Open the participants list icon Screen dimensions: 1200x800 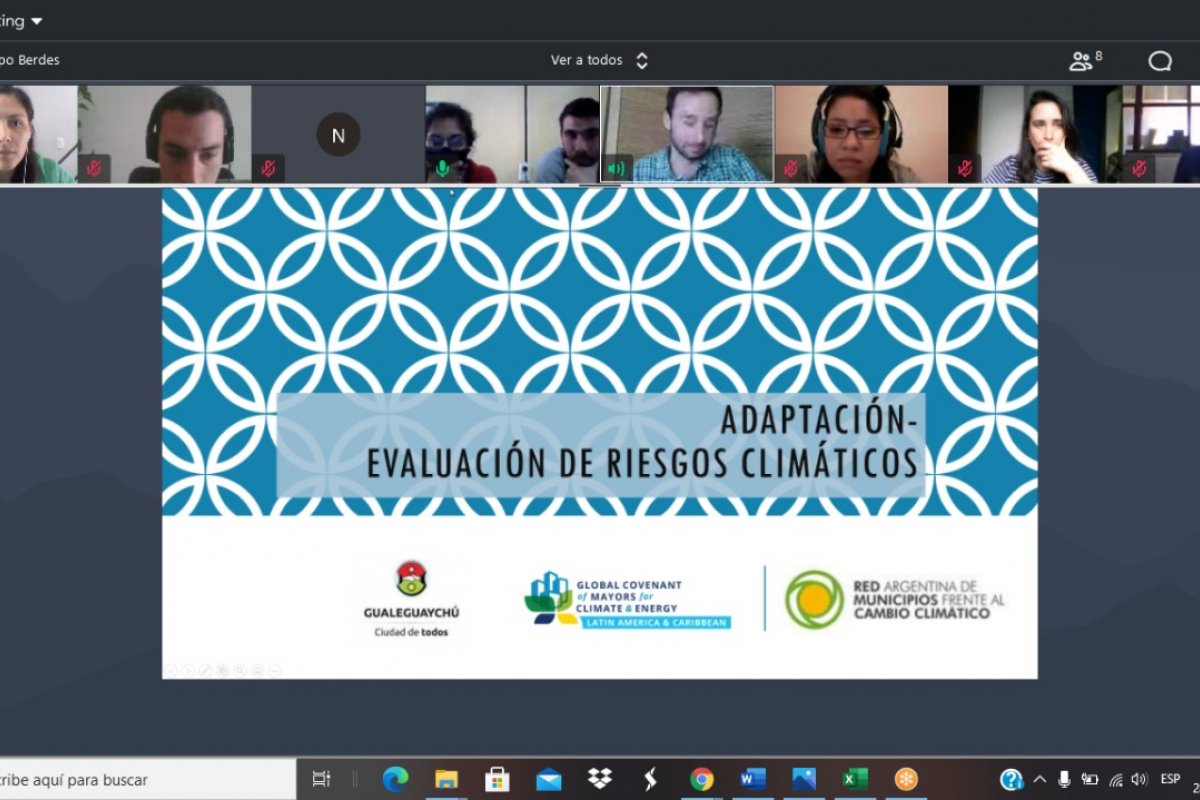[x=1083, y=61]
